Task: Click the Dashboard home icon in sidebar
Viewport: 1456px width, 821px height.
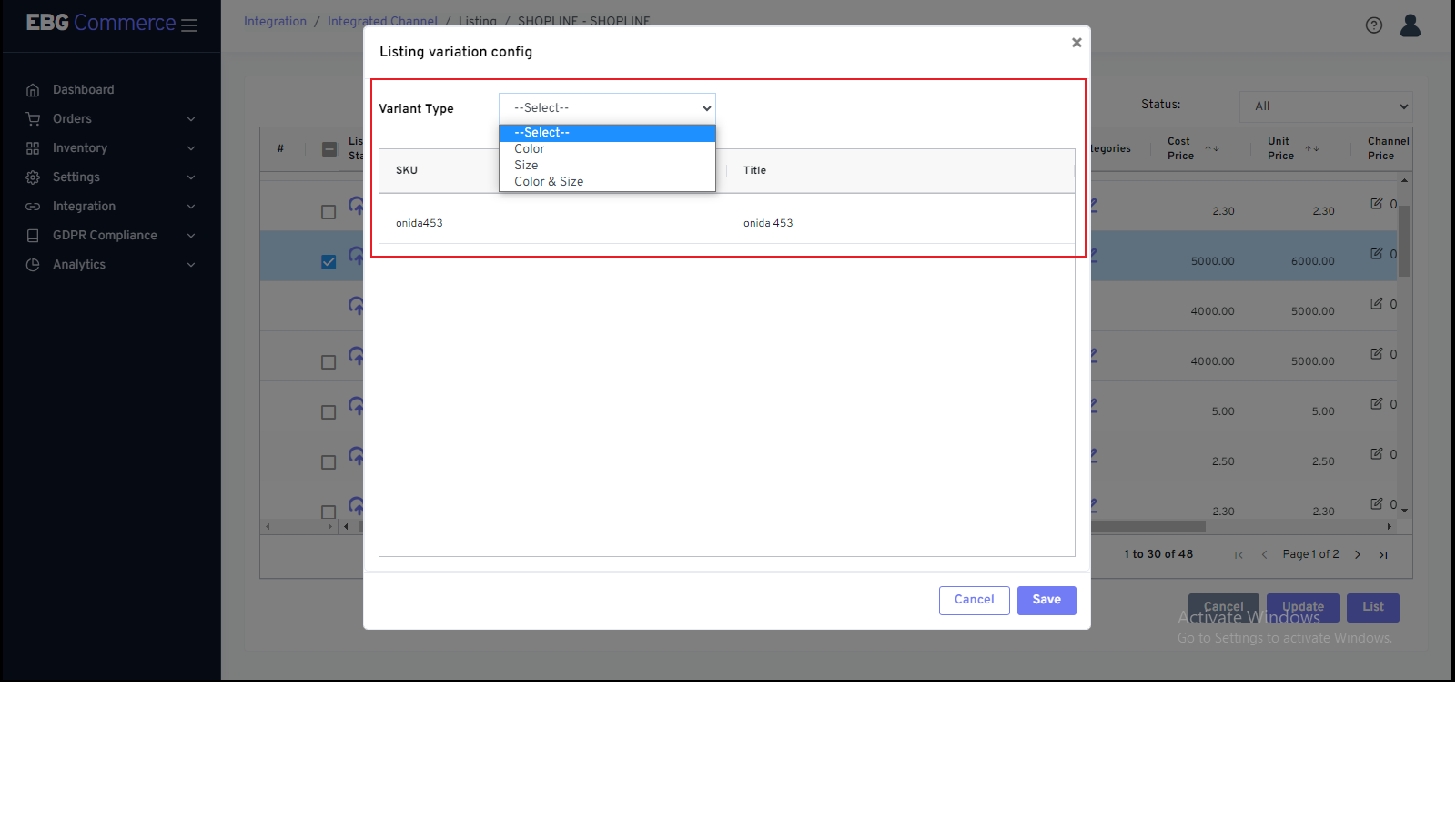Action: 33,90
